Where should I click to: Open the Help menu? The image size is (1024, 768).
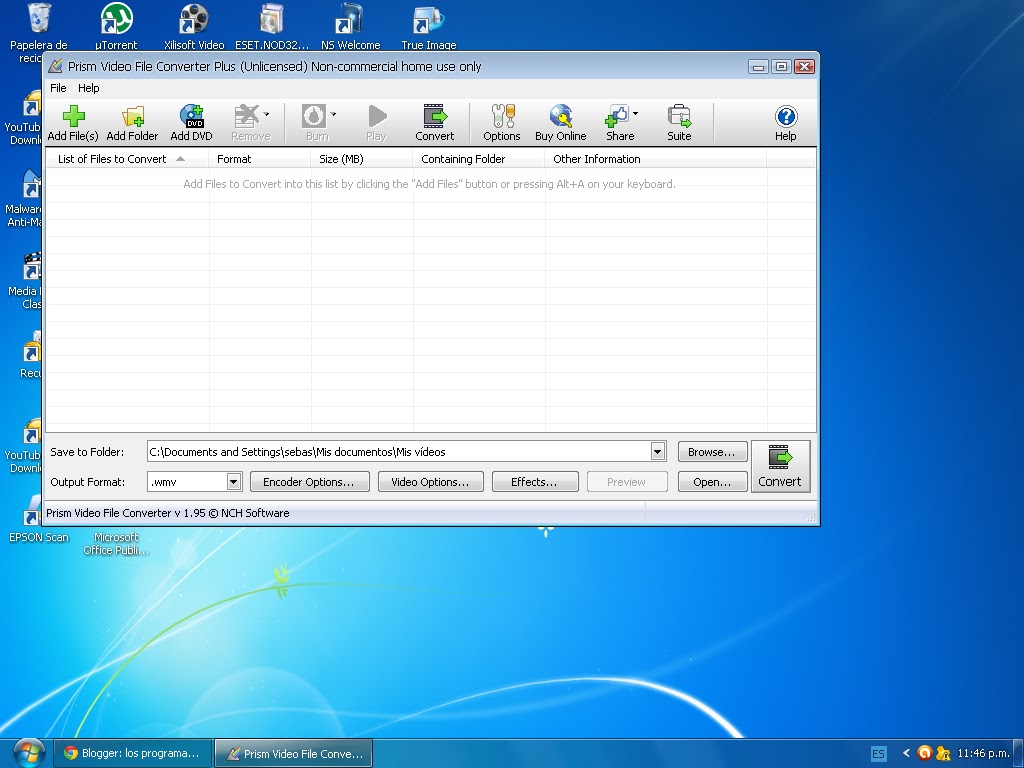tap(89, 88)
